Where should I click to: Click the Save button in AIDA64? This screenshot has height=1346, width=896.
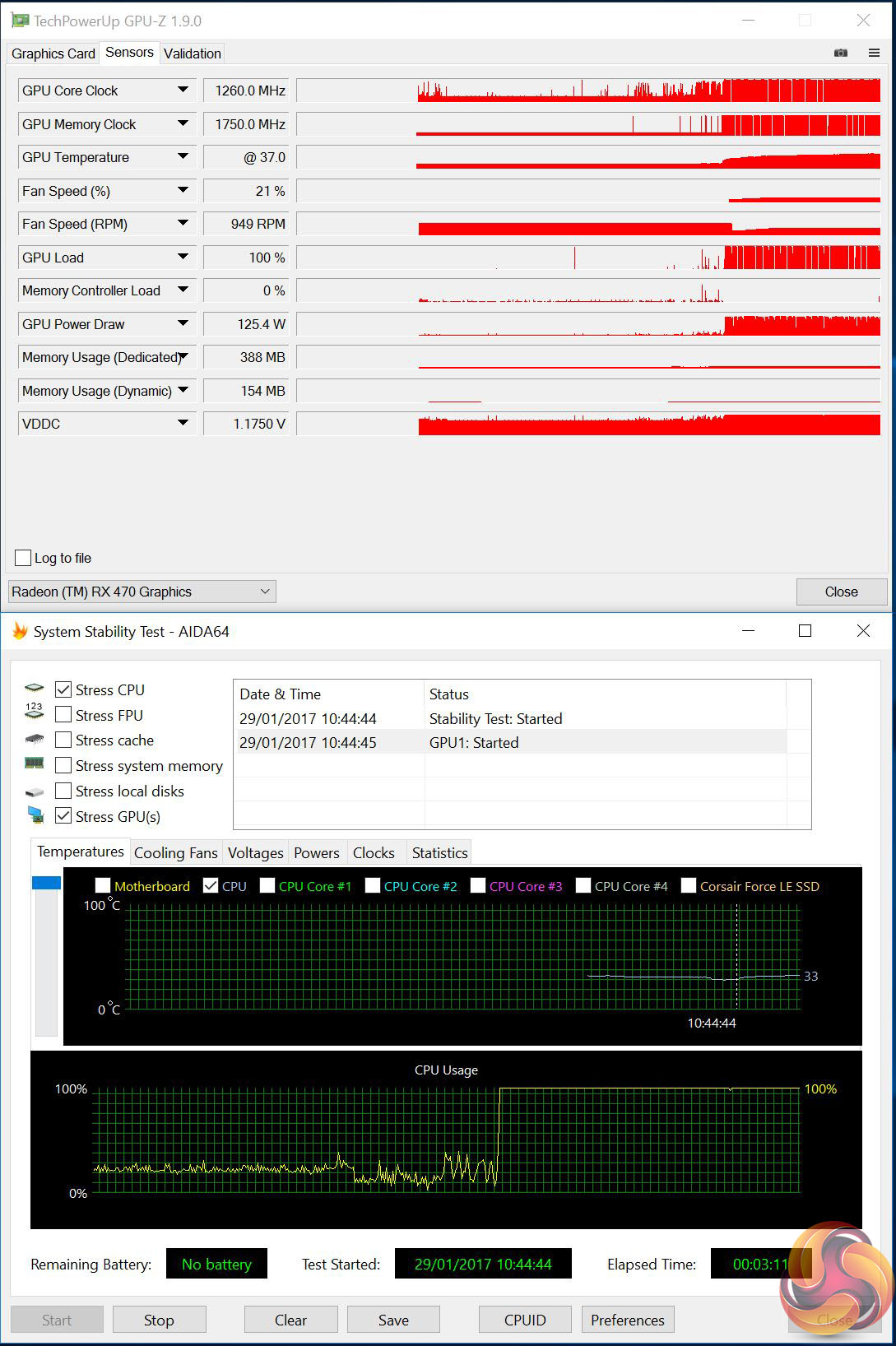pos(393,1320)
